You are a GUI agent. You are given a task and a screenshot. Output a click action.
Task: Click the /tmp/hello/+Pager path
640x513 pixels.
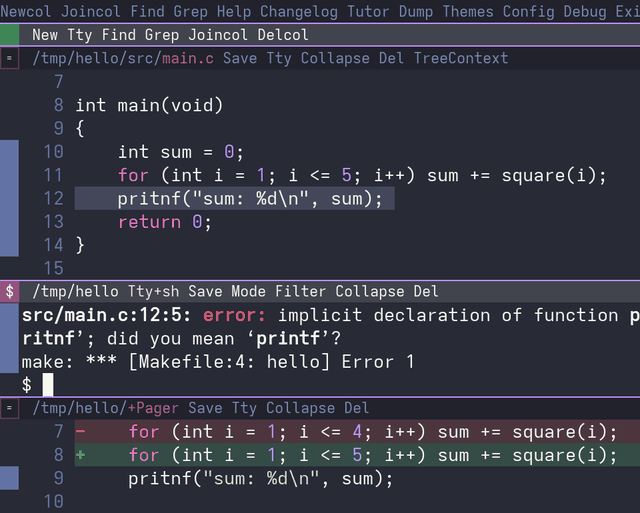point(106,408)
